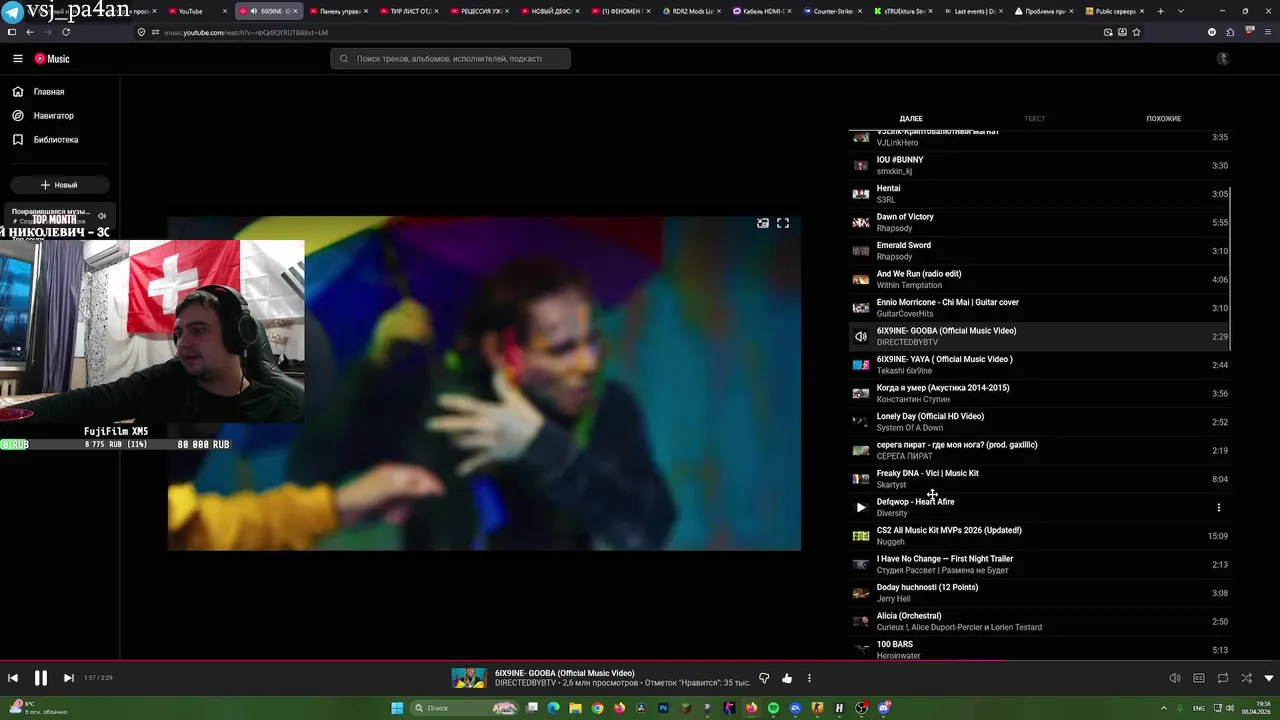Play Defqwop - Heart Afire track
This screenshot has height=720, width=1280.
861,508
